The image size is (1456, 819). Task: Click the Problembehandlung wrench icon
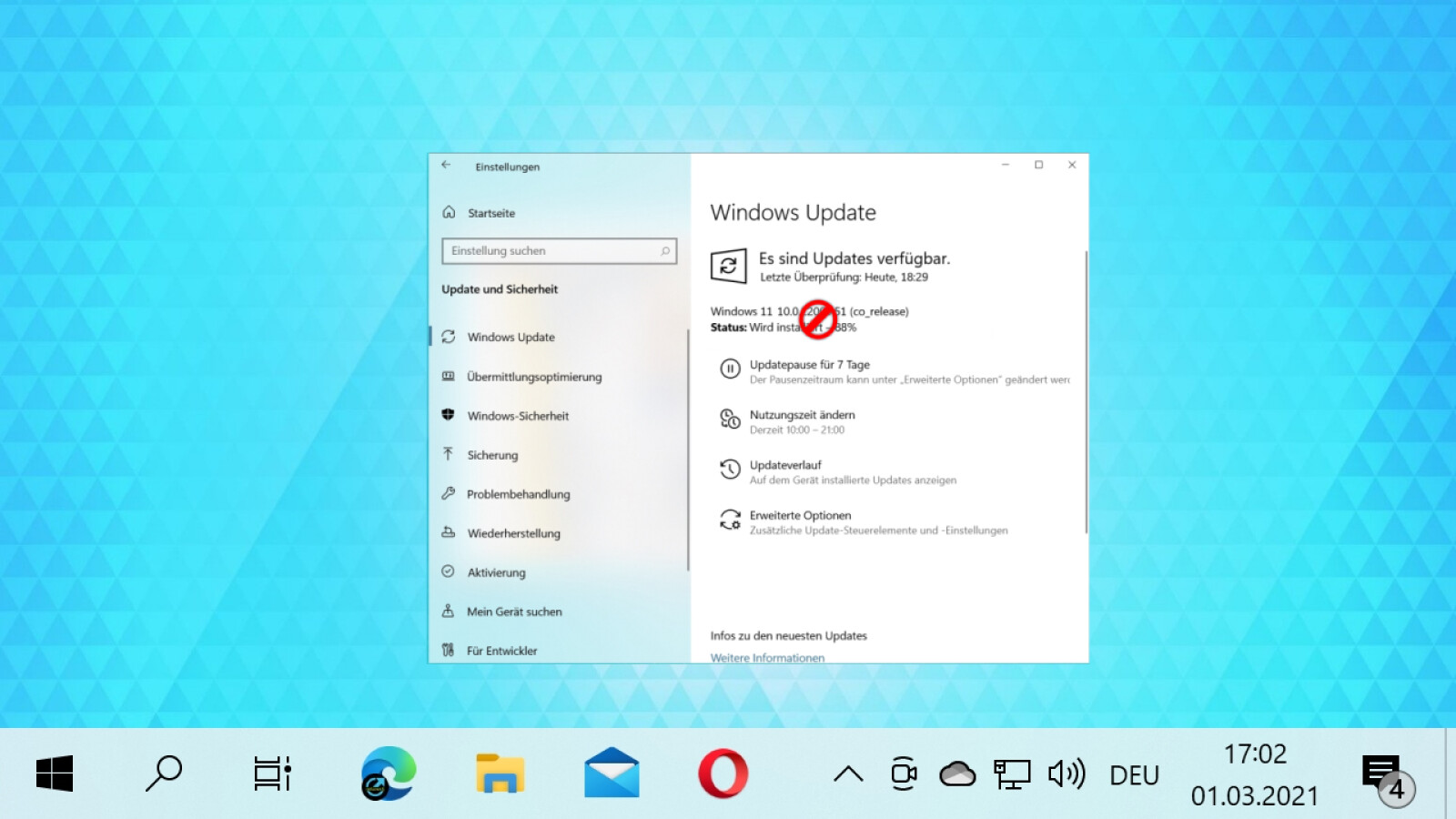448,493
